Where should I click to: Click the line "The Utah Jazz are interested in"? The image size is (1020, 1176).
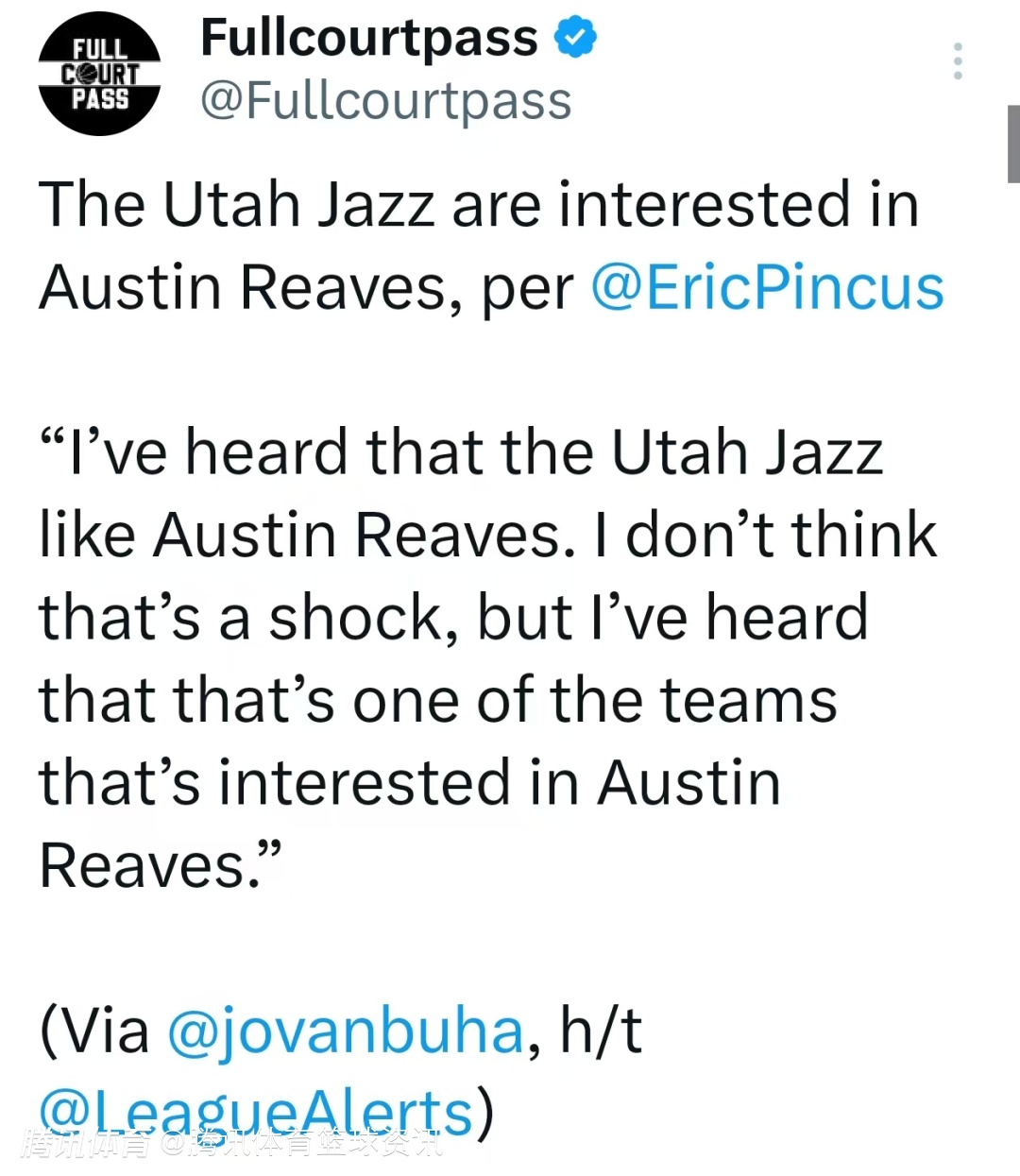[478, 205]
